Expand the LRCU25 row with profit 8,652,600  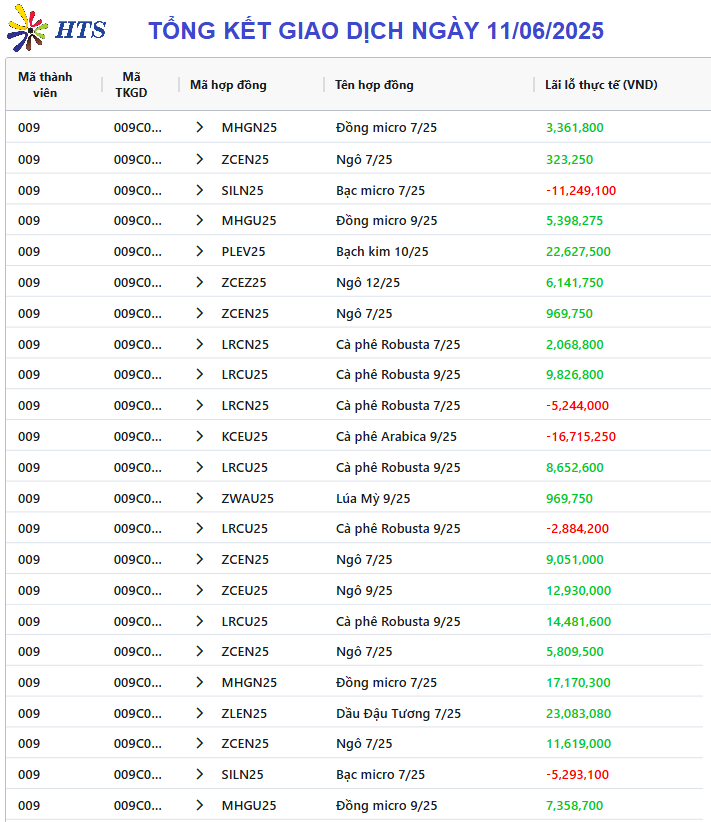(199, 467)
